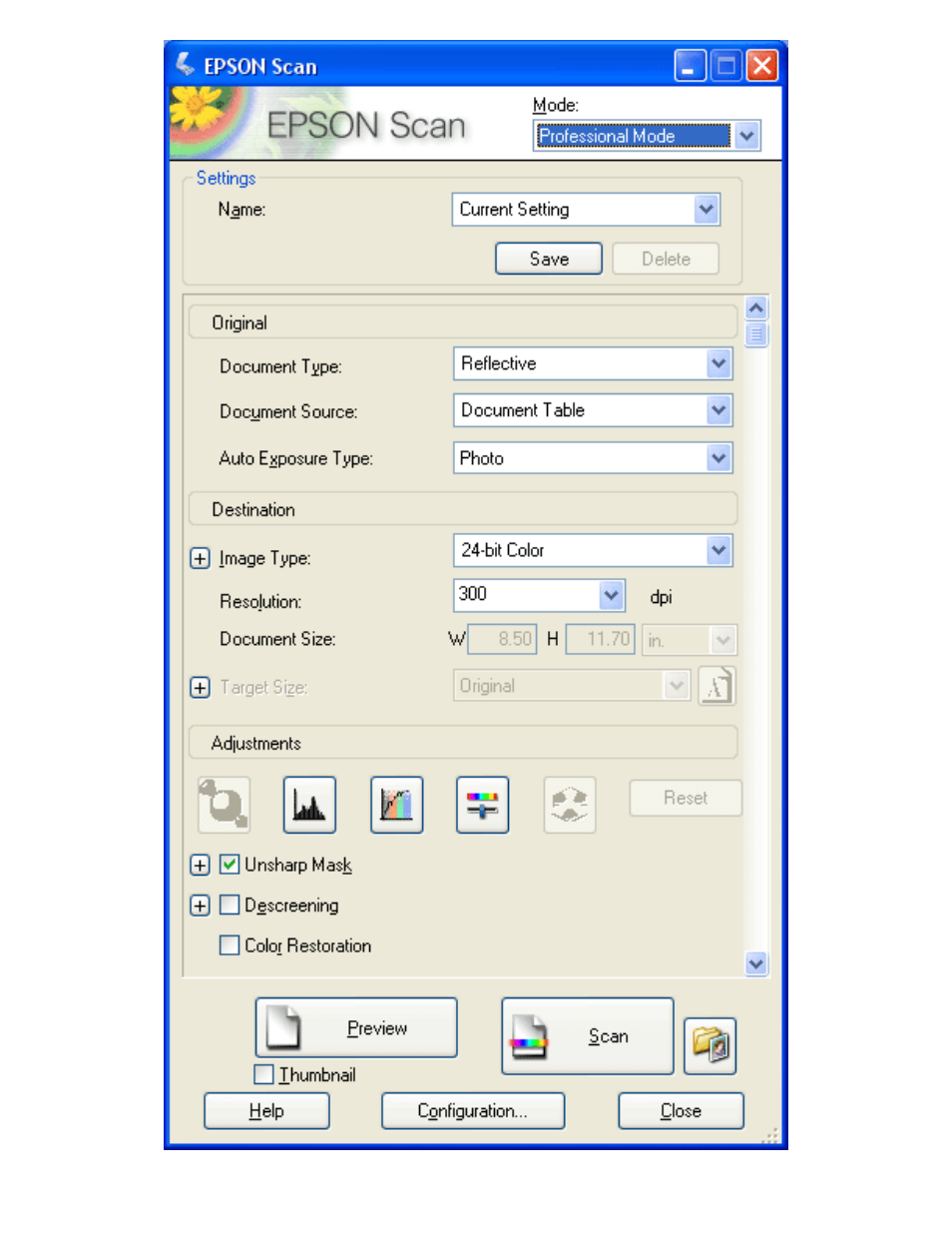Click the target size orientation icon
Viewport: 952px width, 1233px height.
(x=716, y=686)
